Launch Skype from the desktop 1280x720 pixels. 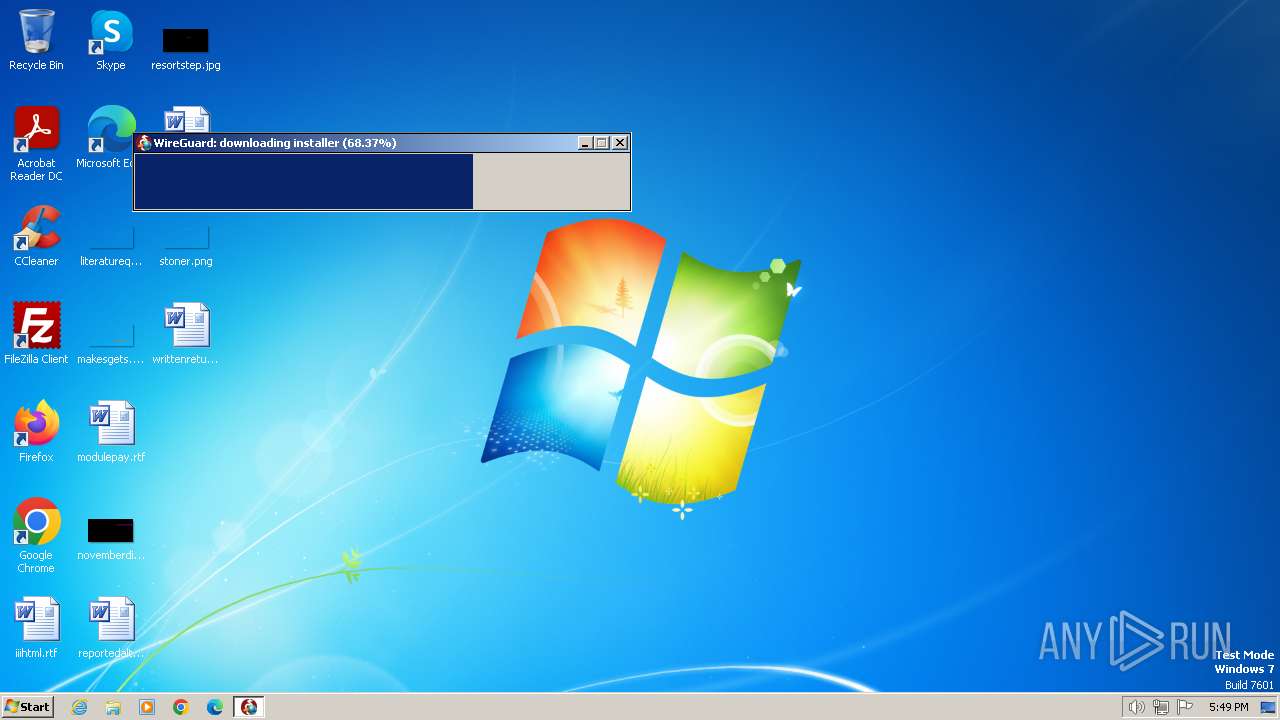tap(111, 40)
